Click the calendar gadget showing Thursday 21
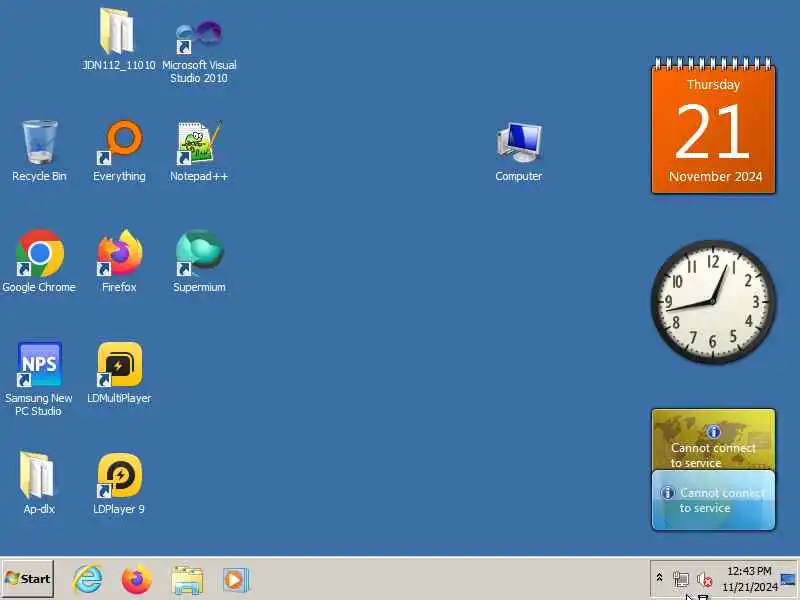The image size is (800, 600). coord(713,126)
